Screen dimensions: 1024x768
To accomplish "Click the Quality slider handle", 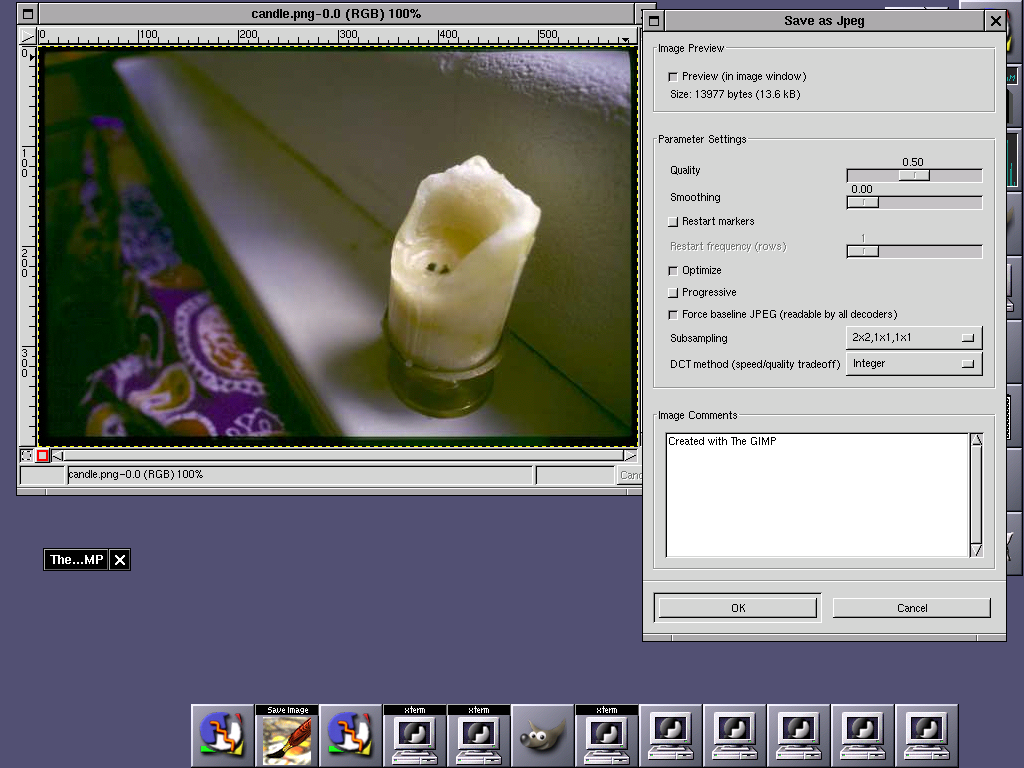I will [x=913, y=175].
